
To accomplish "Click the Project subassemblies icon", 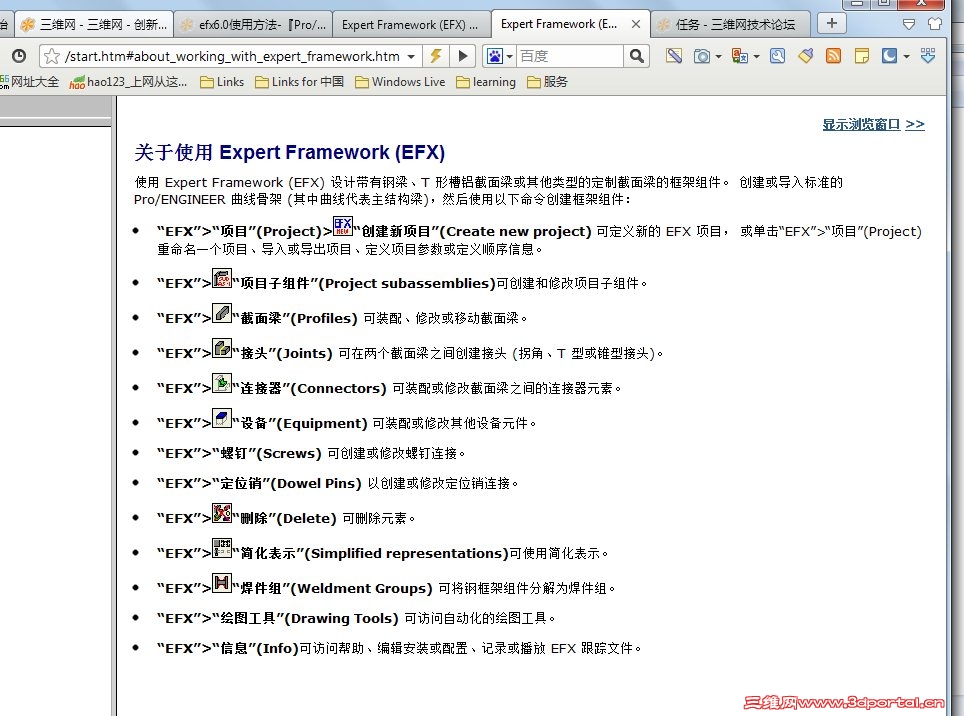I will tap(222, 278).
